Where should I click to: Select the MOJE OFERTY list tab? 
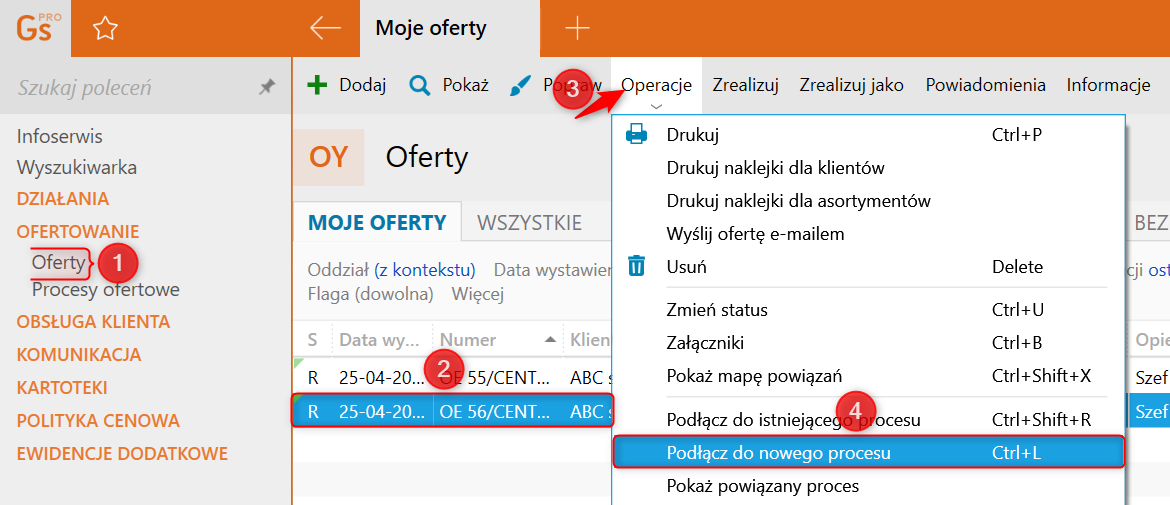pos(378,222)
